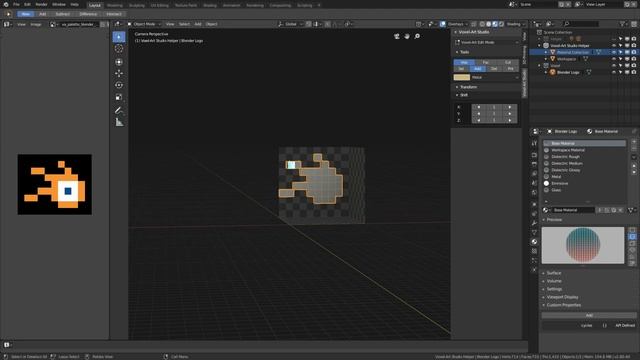Open the Object Mode dropdown

coord(144,24)
